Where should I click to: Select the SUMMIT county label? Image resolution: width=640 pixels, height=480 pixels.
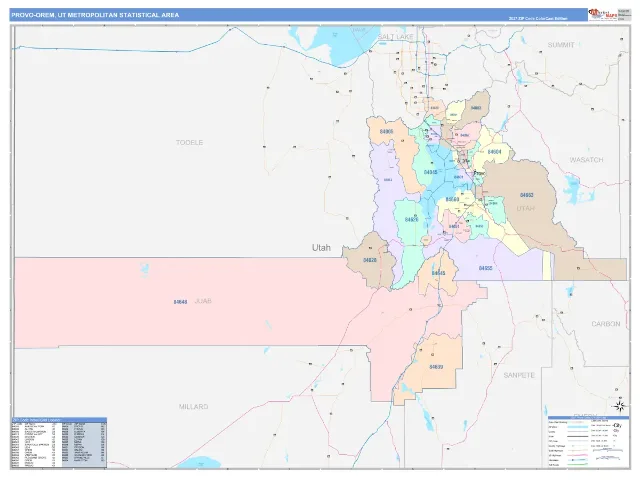click(x=561, y=45)
